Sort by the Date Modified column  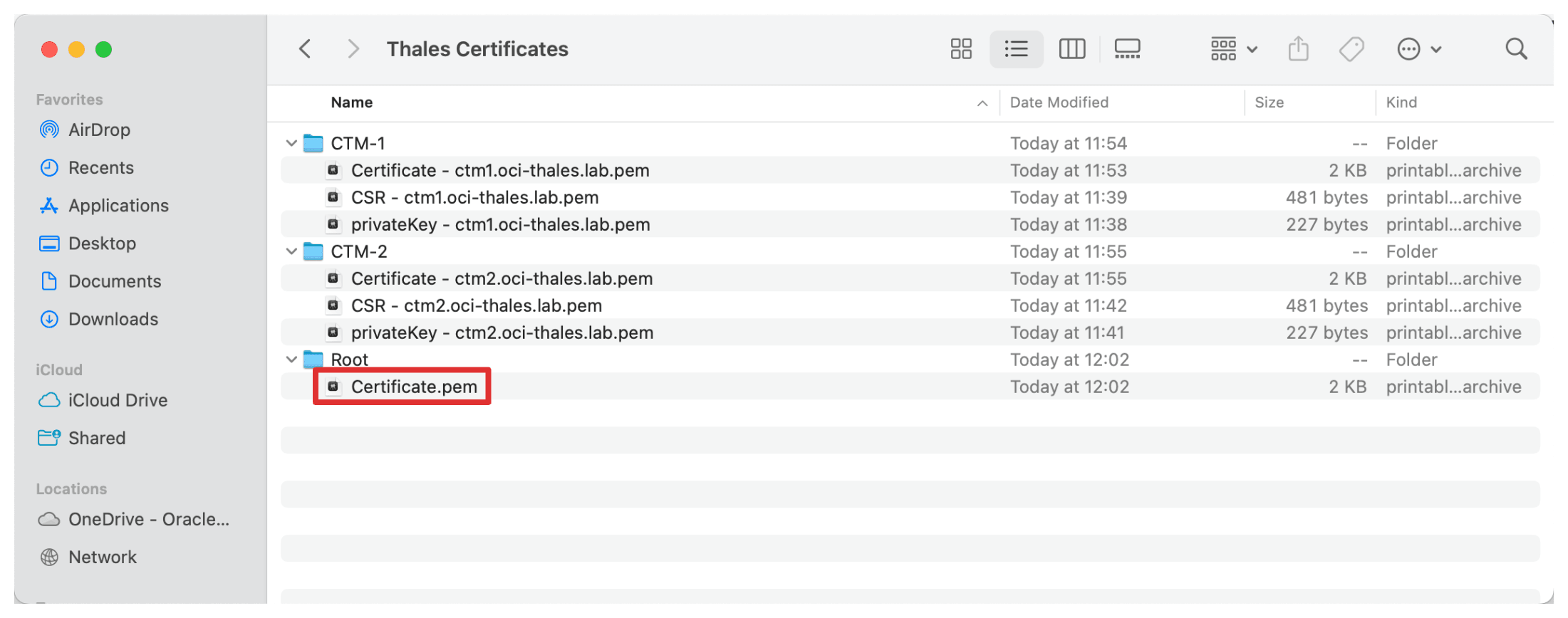(x=1059, y=103)
